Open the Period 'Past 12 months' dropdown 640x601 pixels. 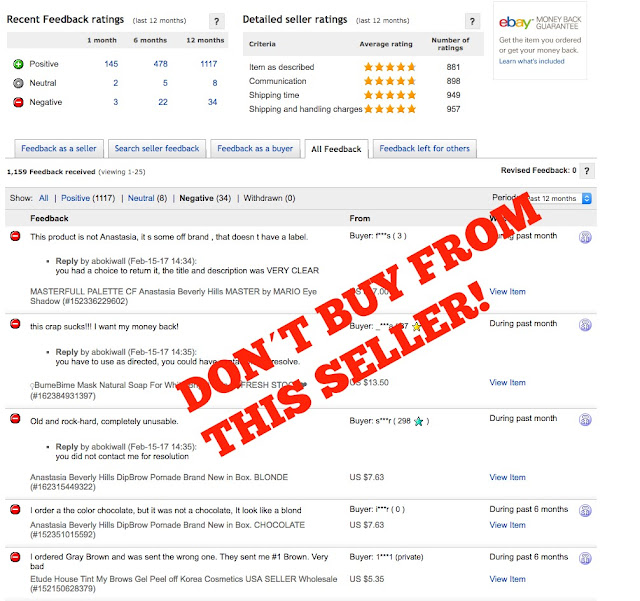point(558,198)
